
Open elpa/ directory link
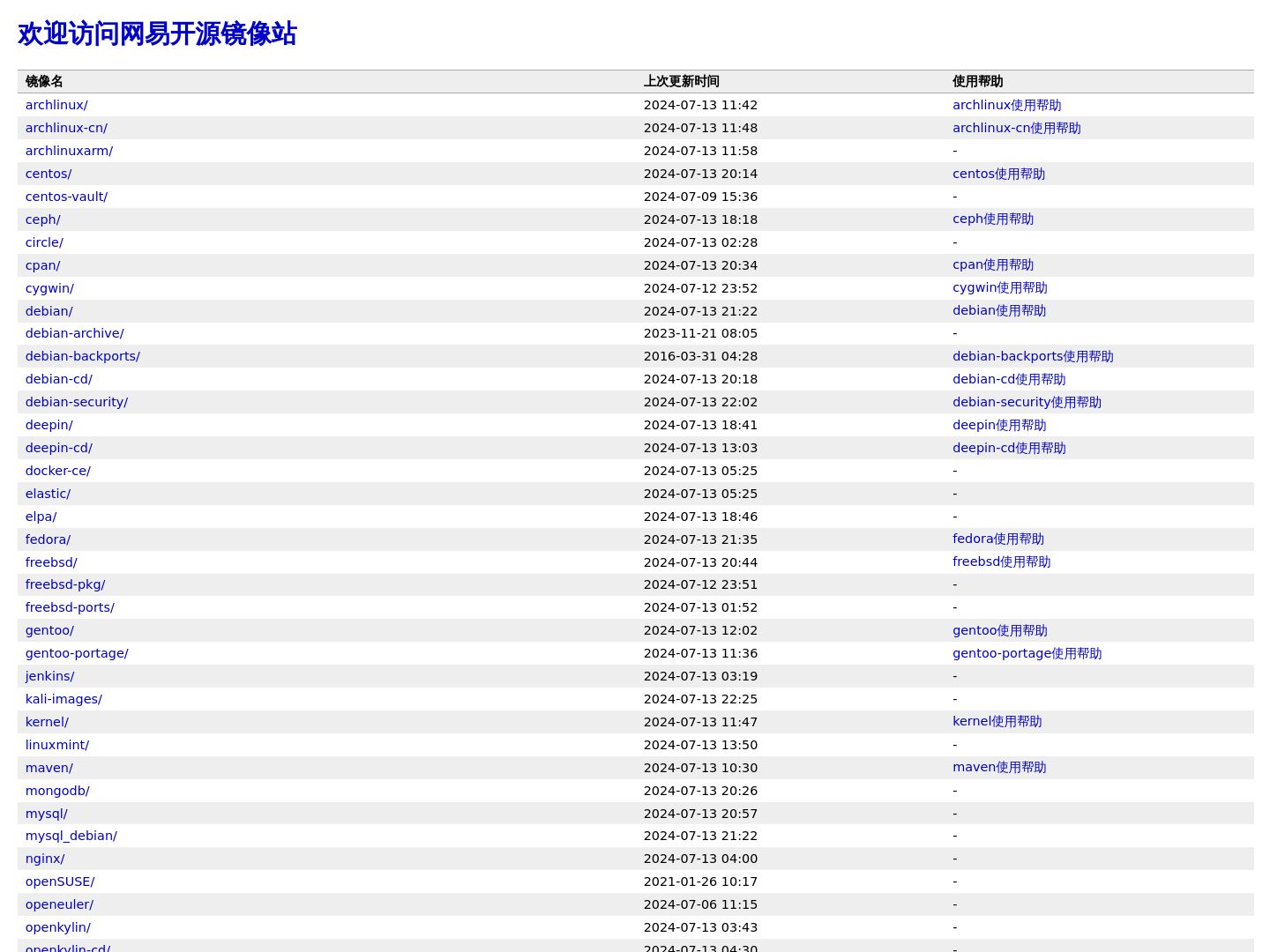41,517
